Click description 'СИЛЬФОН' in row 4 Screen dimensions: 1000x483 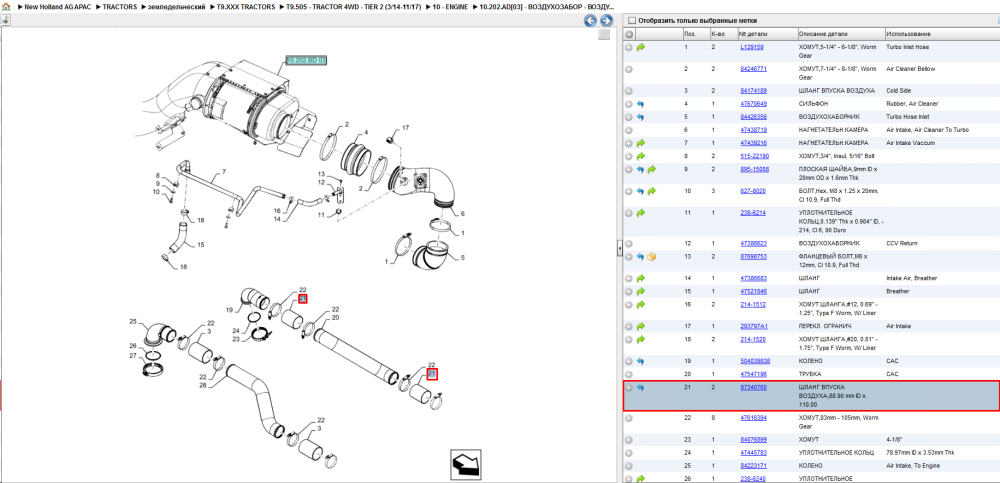(816, 103)
